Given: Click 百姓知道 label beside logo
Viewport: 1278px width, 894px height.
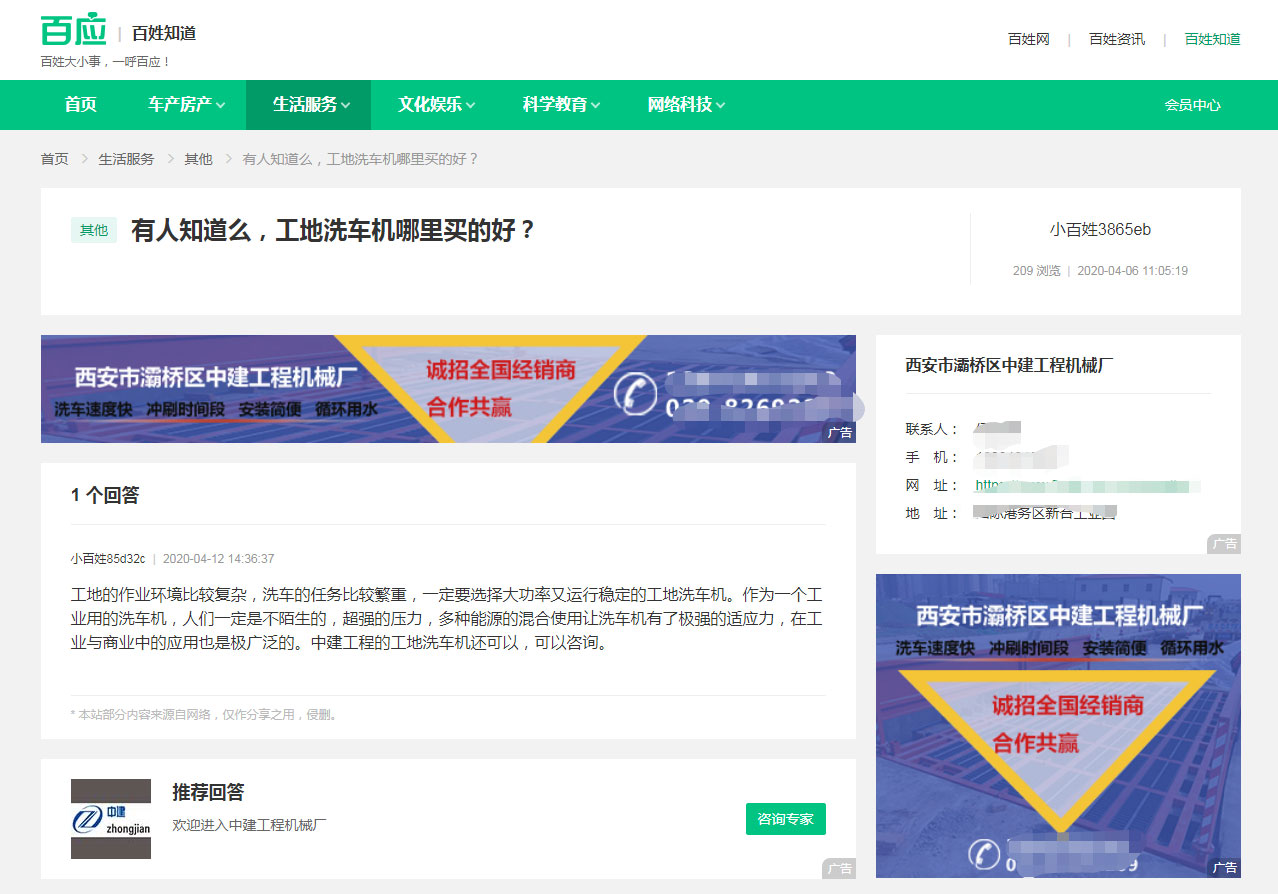Looking at the screenshot, I should pos(164,33).
